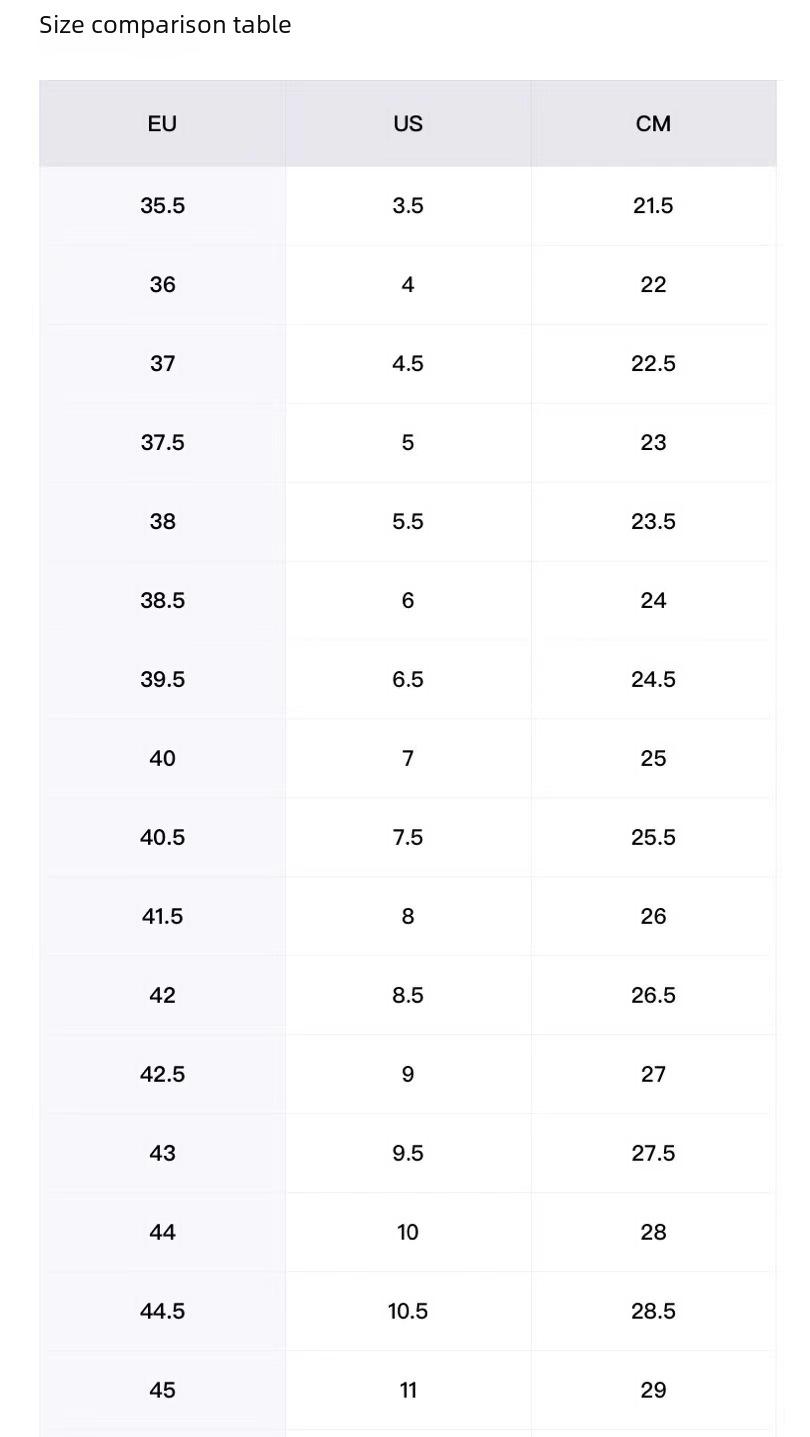Click the US size 10 cell
The height and width of the screenshot is (1437, 810).
pos(408,1233)
